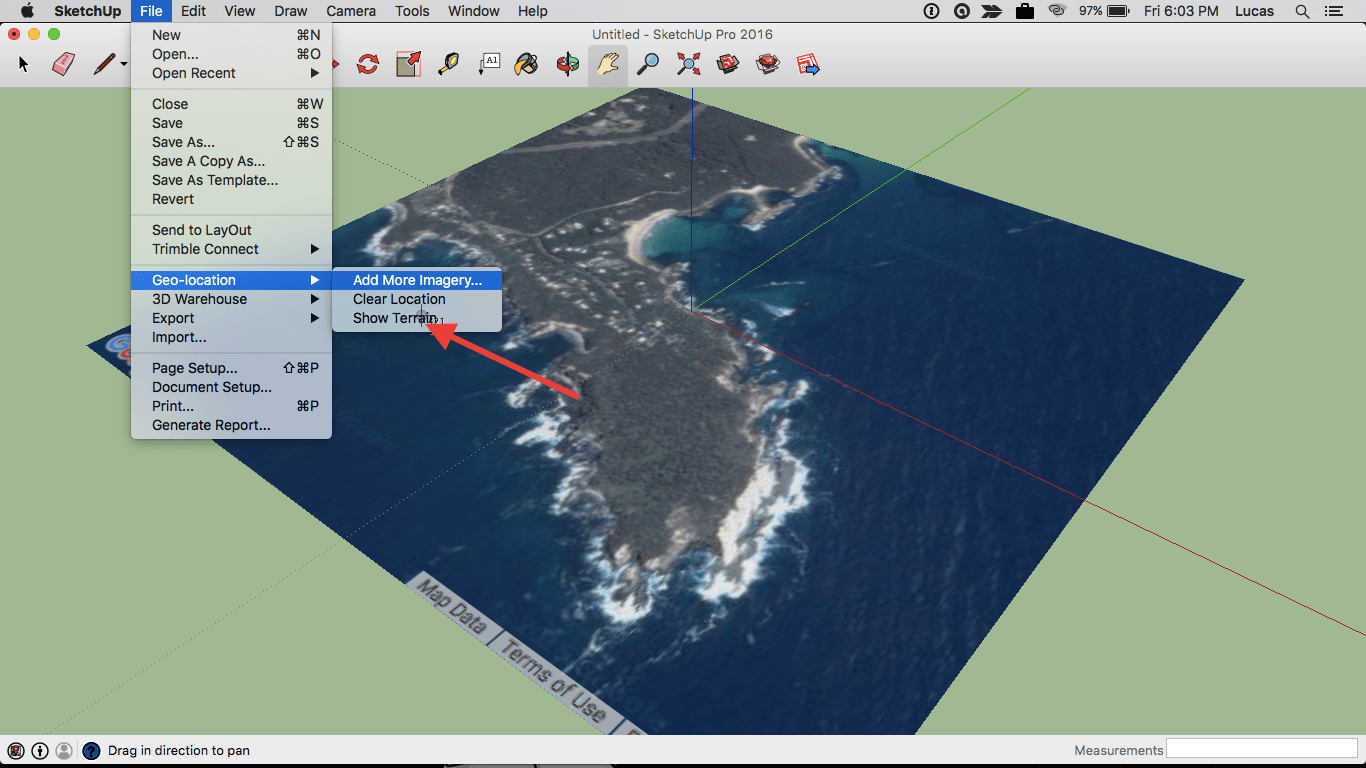Click the geo-location status bar icon
The image size is (1366, 768).
[16, 750]
